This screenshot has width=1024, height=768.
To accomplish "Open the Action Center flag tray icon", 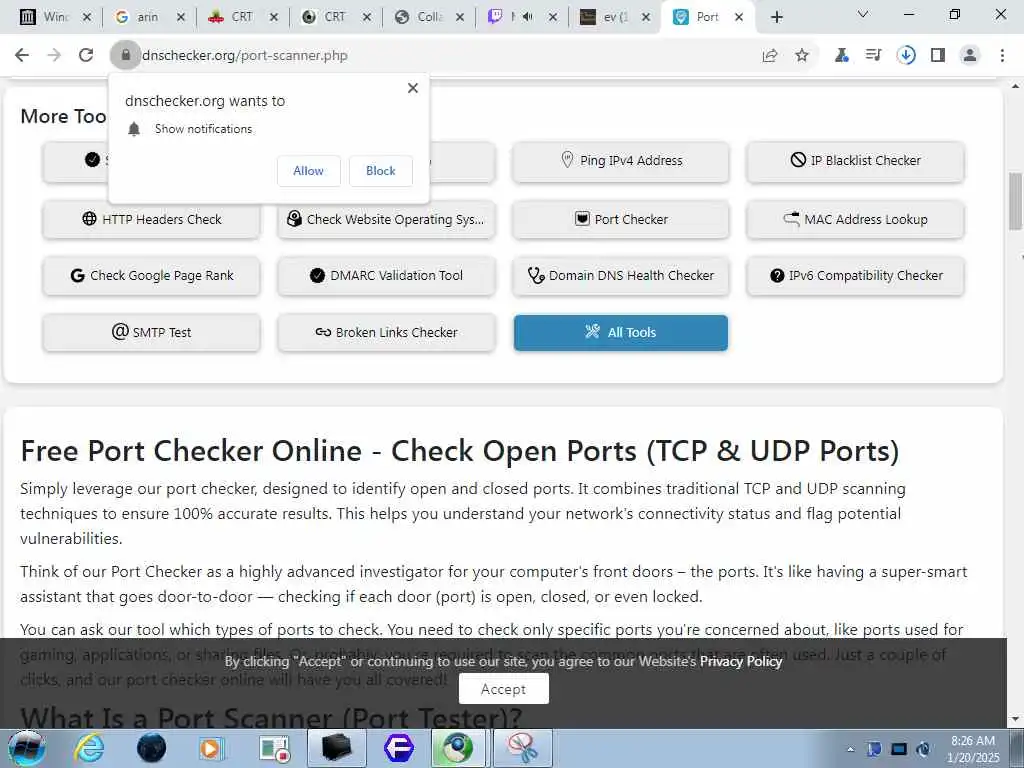I will pyautogui.click(x=874, y=749).
